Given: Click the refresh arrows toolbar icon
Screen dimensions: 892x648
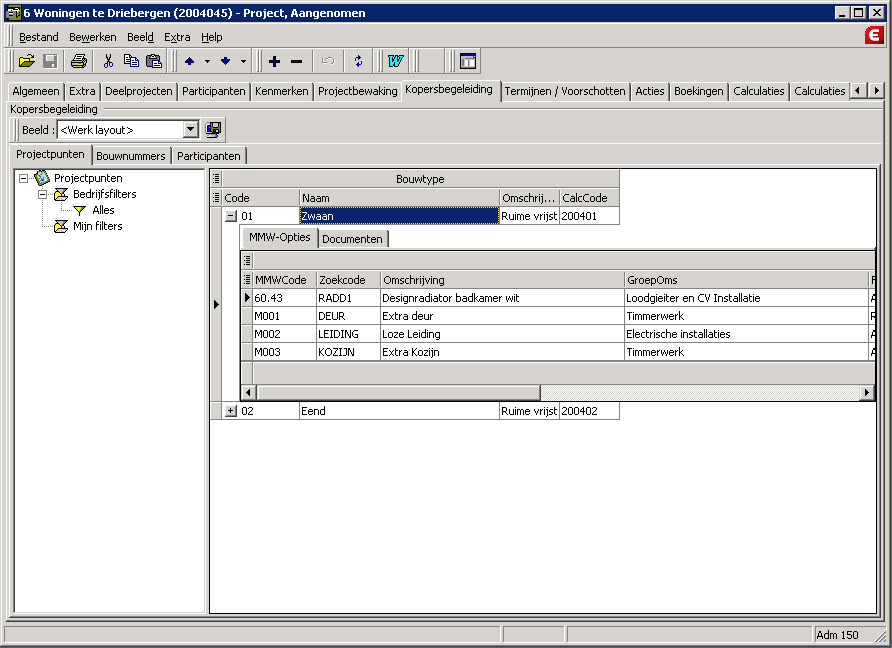Looking at the screenshot, I should 359,61.
